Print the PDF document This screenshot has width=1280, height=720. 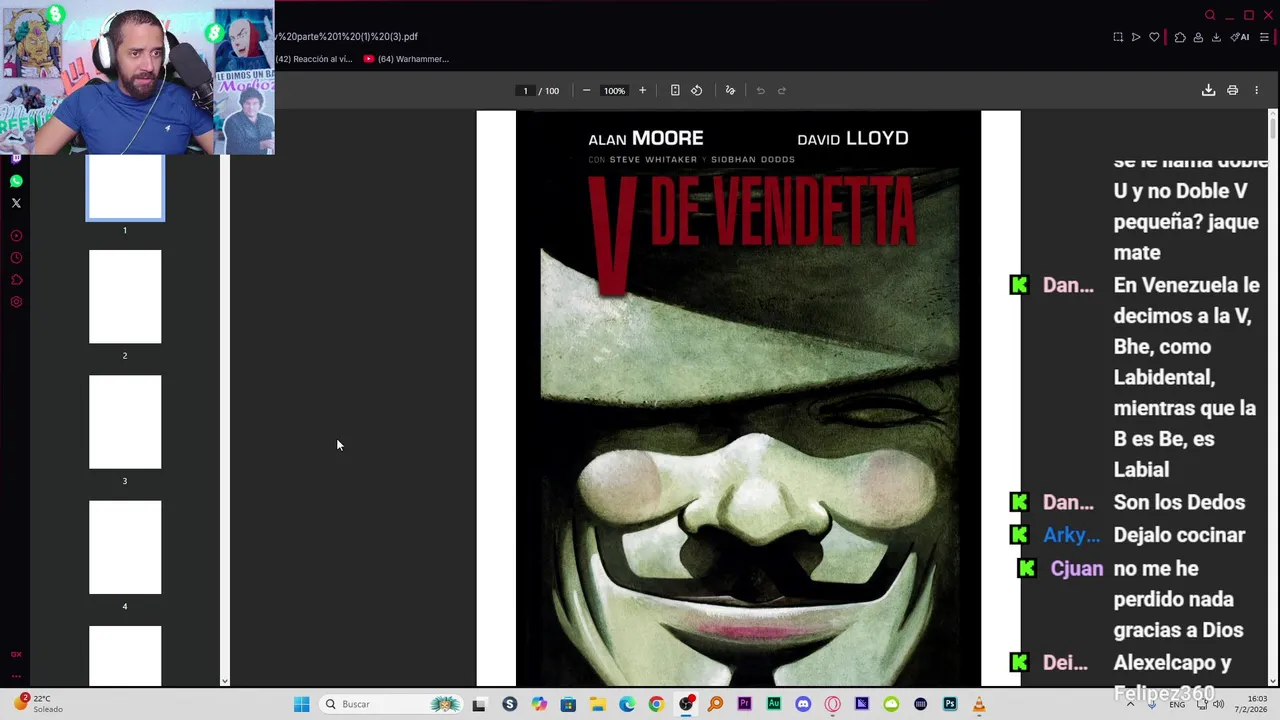1232,90
